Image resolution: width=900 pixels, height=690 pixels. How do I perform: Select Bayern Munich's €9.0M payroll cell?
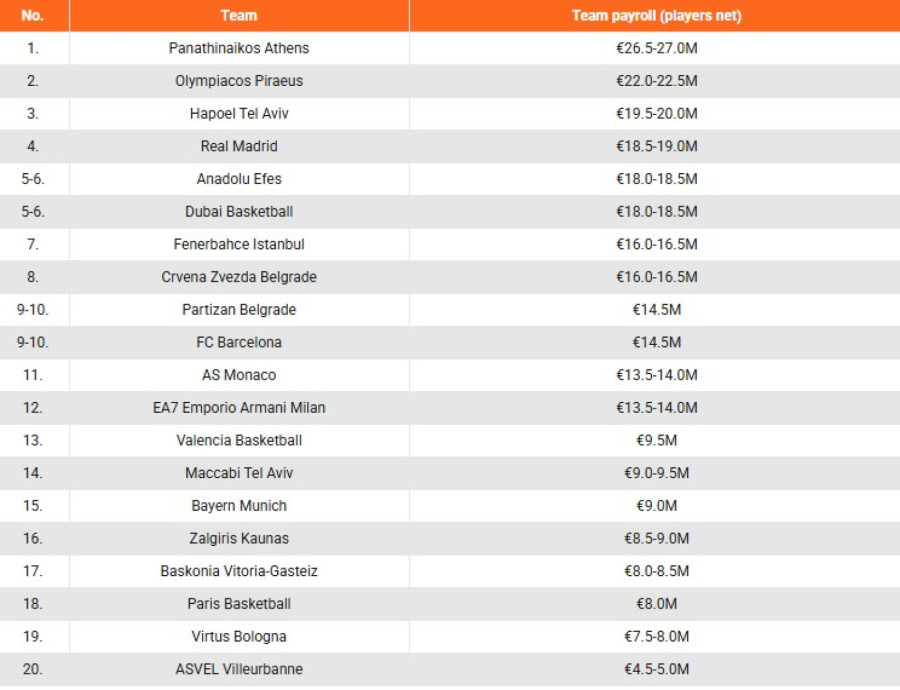(x=656, y=506)
